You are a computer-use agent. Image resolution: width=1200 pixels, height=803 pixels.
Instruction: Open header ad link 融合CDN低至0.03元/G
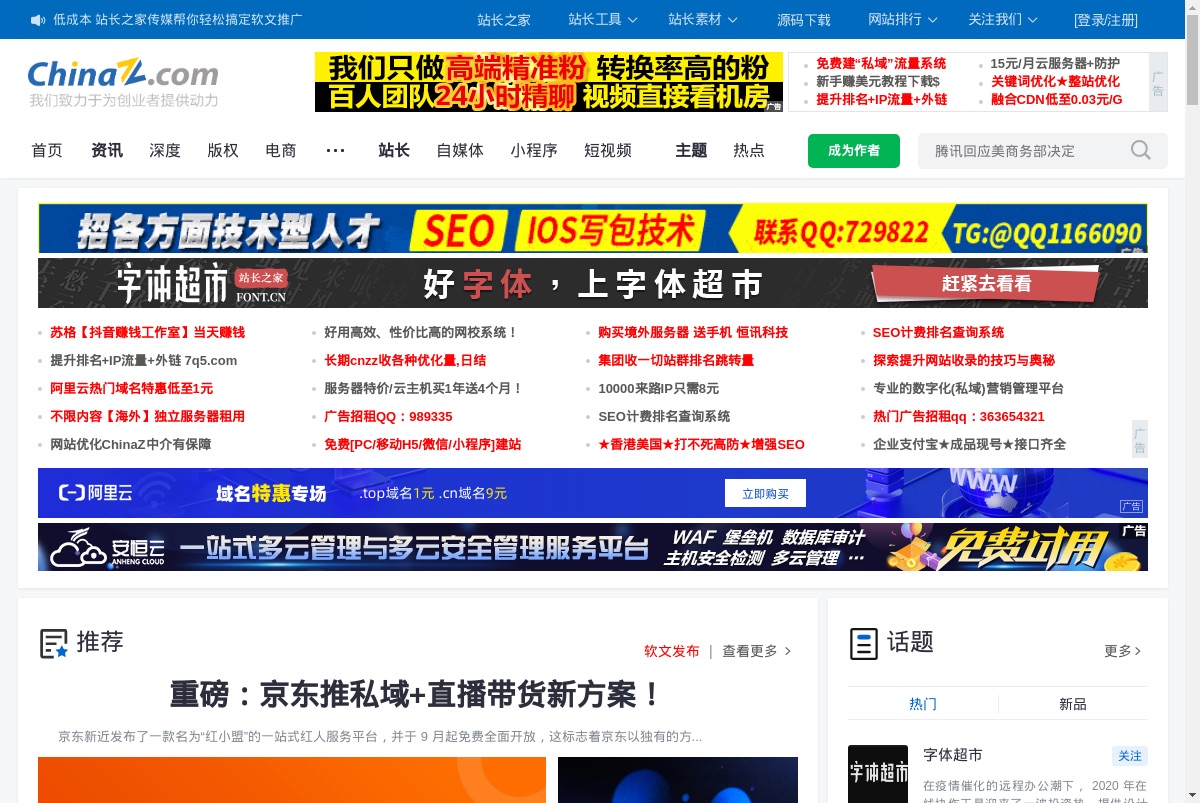1057,99
